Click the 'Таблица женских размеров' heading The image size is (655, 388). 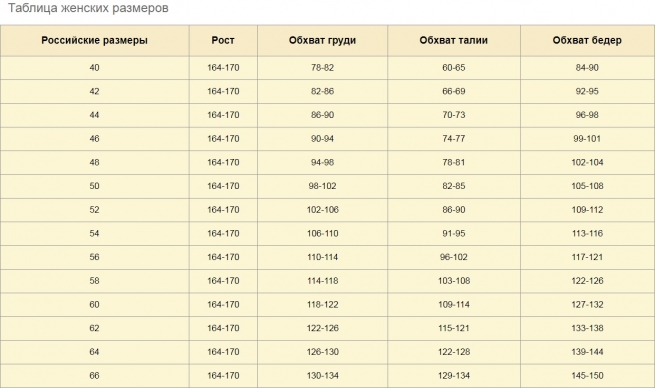tap(88, 8)
